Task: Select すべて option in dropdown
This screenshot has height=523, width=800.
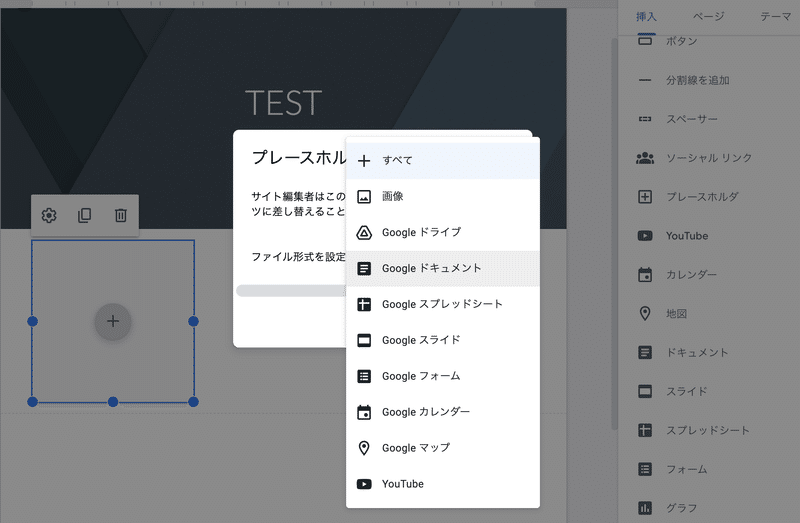Action: [442, 161]
